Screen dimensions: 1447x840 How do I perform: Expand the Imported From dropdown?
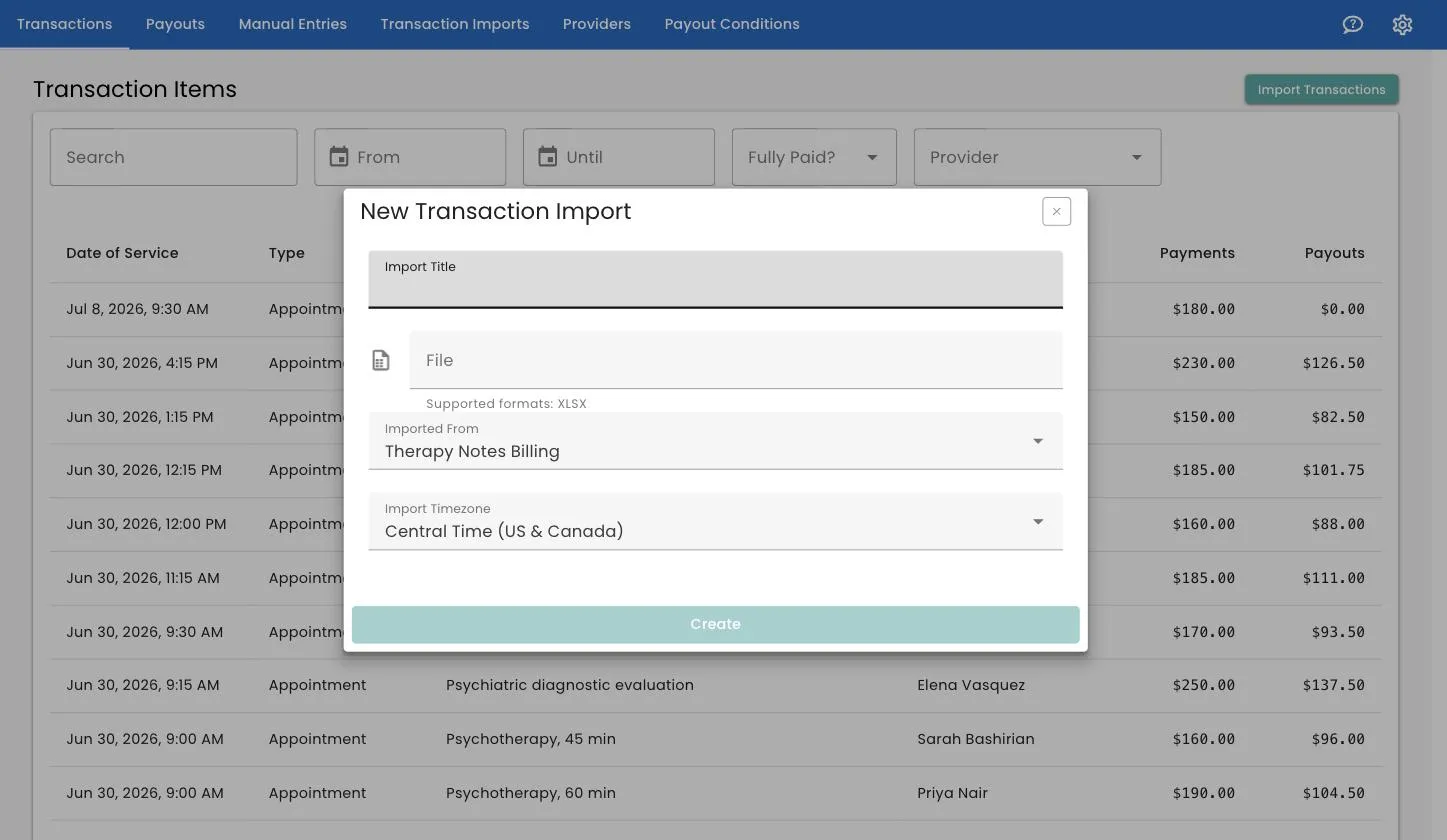pyautogui.click(x=715, y=441)
